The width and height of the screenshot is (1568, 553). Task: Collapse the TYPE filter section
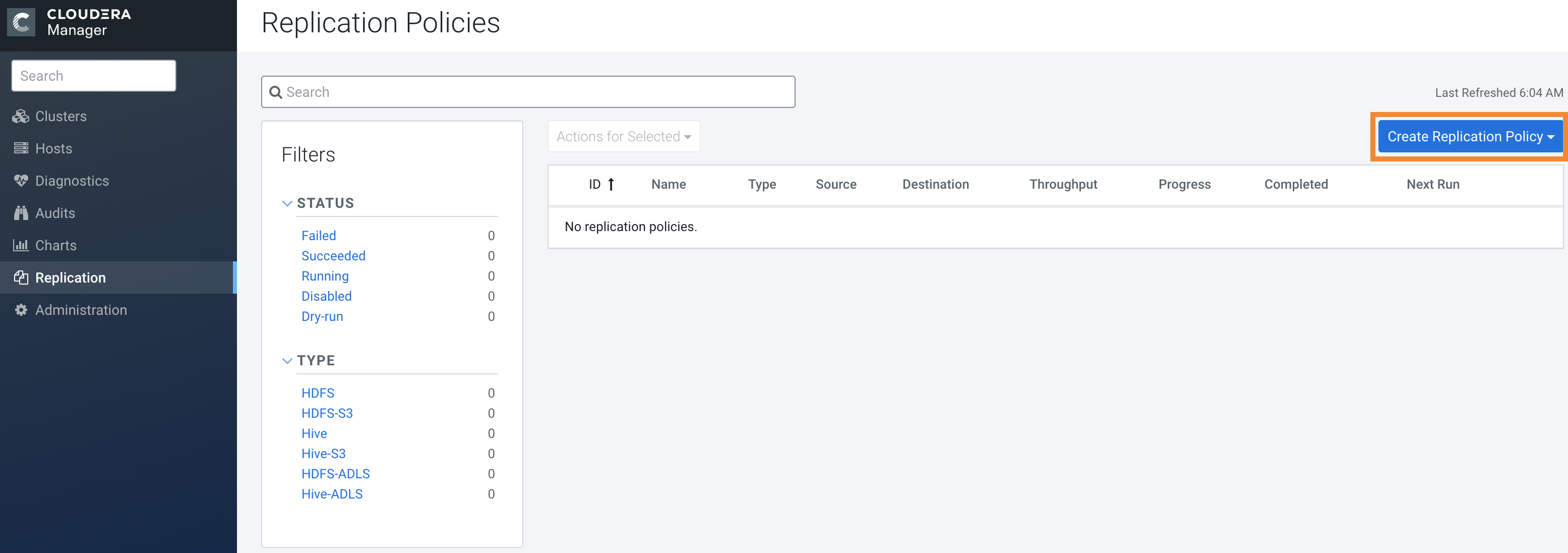click(287, 361)
